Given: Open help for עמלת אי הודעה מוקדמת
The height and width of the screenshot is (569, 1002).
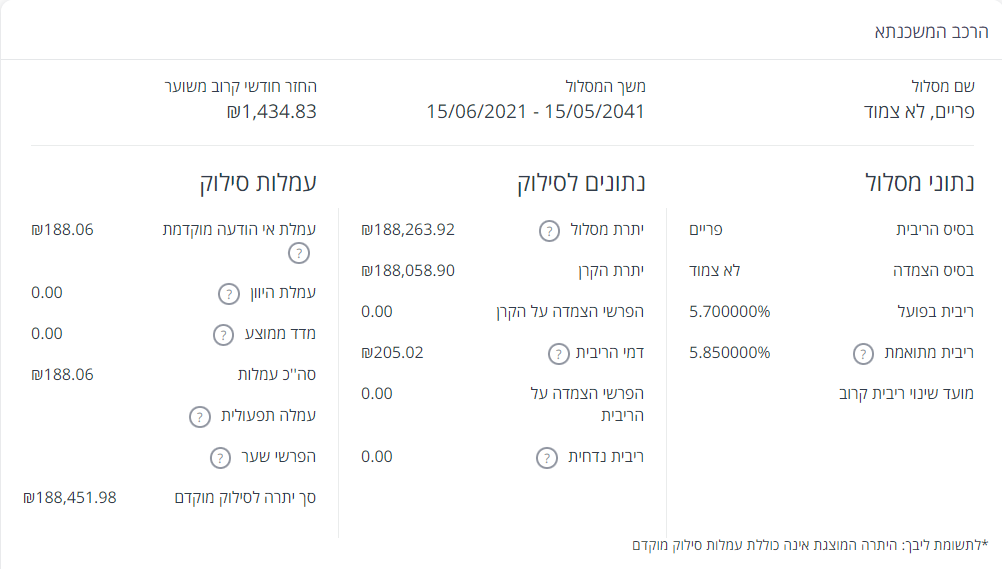Looking at the screenshot, I should 298,253.
